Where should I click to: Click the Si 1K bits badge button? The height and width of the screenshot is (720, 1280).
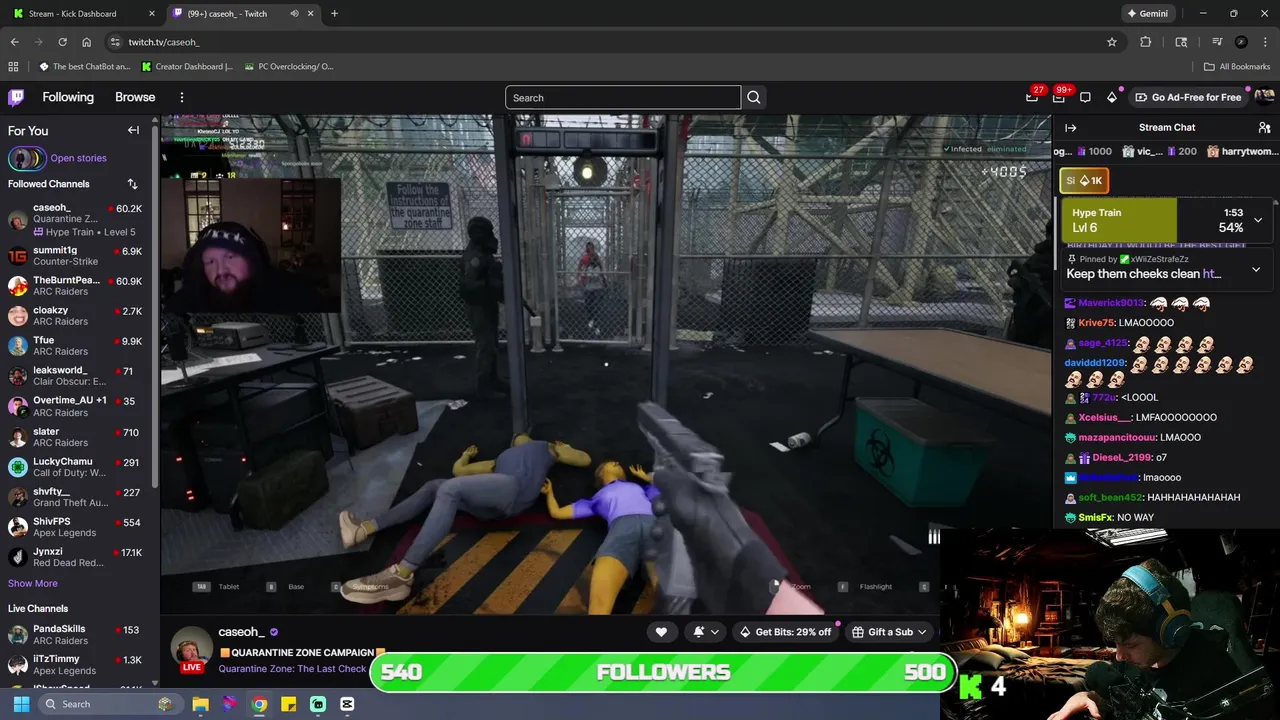point(1084,180)
